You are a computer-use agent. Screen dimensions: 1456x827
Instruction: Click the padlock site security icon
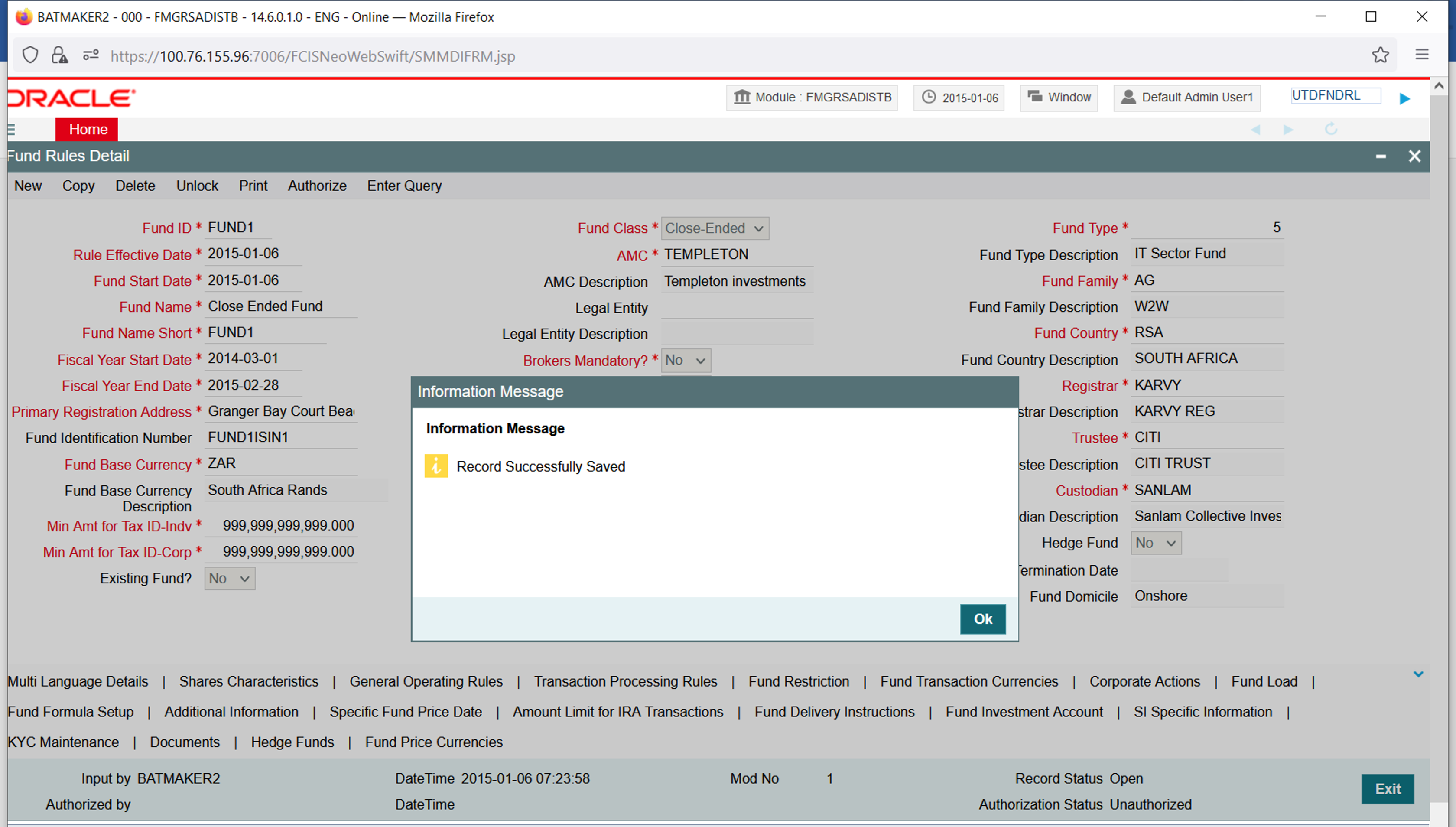(x=60, y=55)
